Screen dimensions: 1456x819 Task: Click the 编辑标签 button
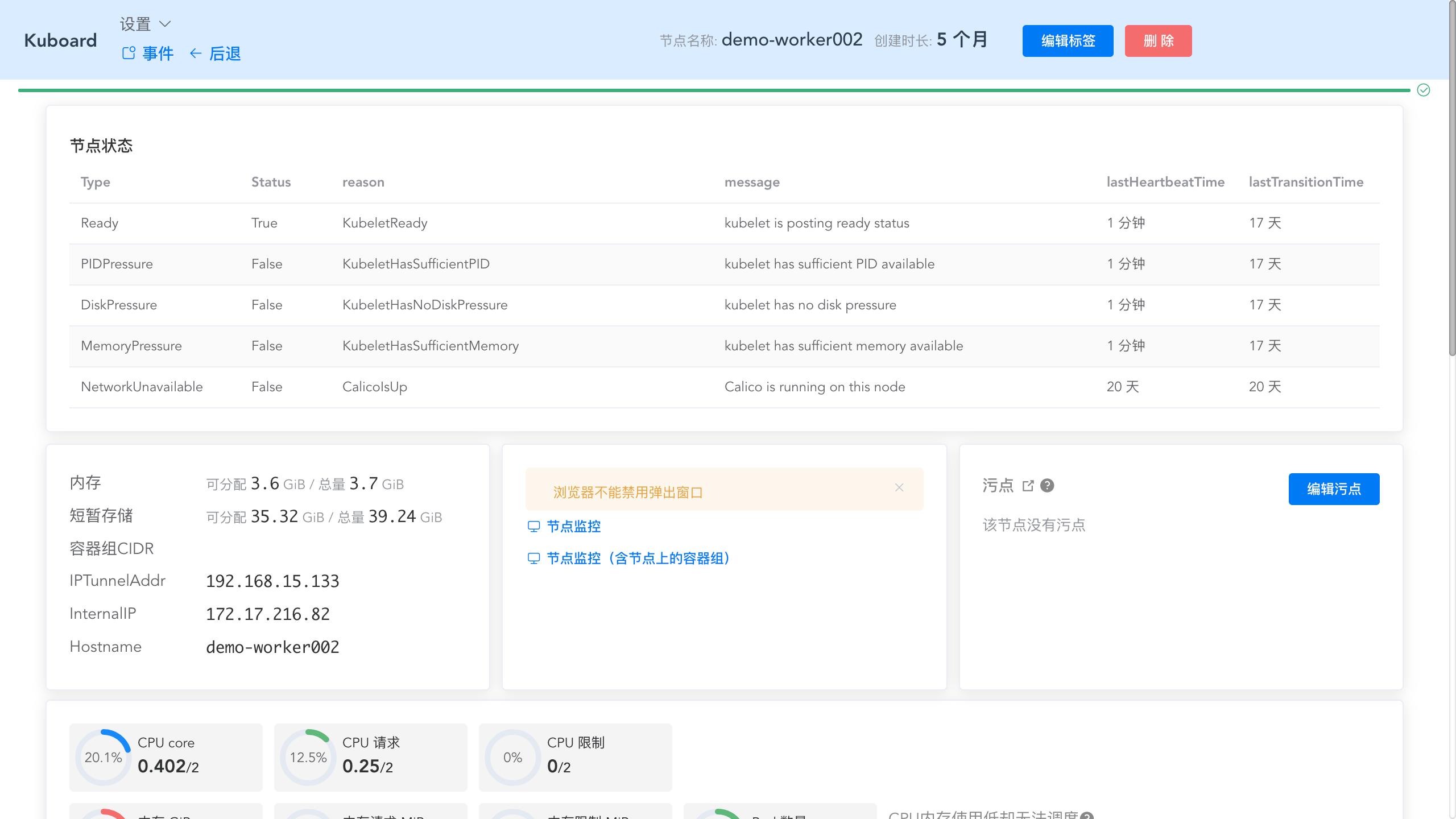point(1068,41)
